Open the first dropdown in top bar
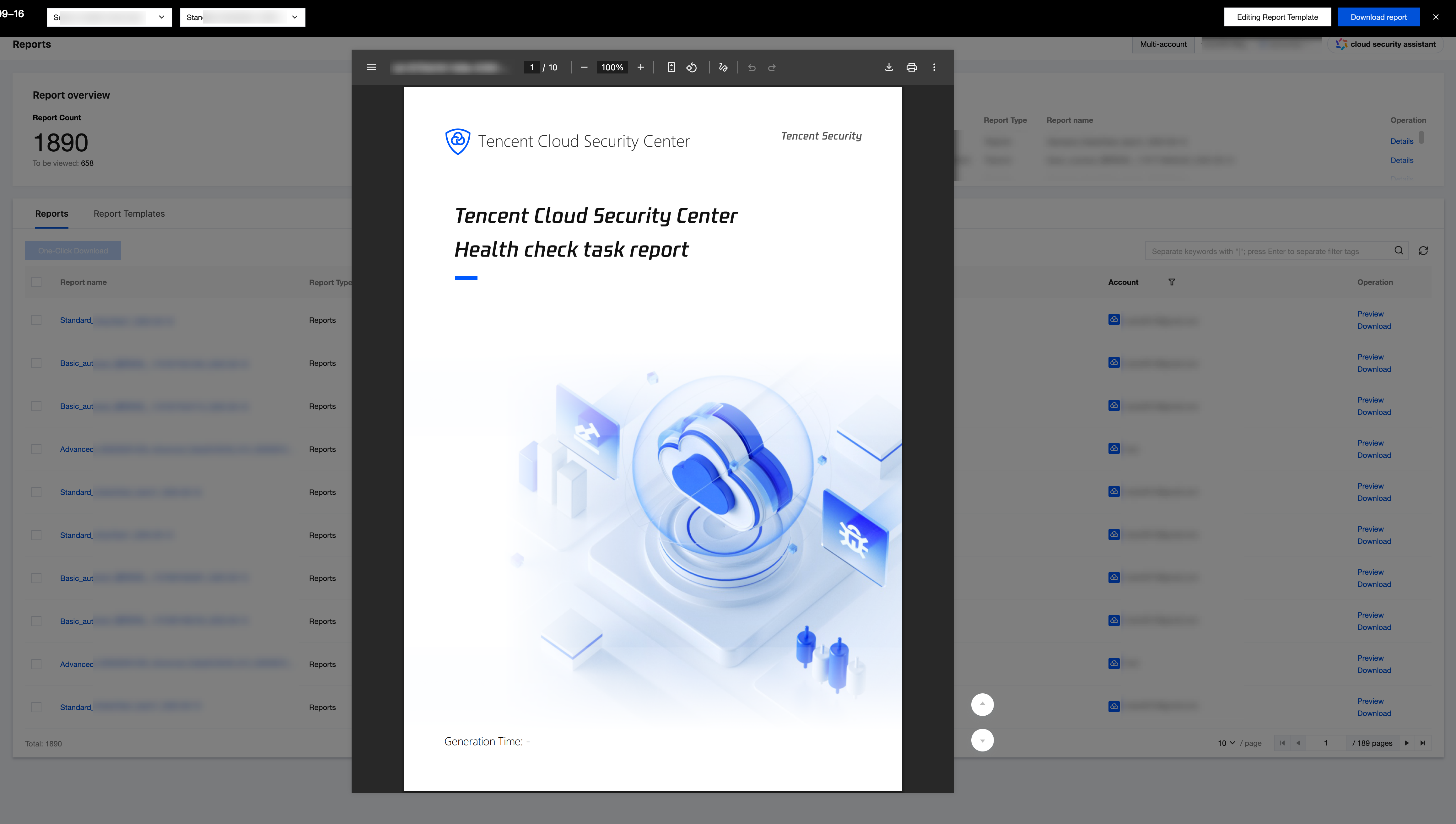This screenshot has width=1456, height=824. pos(109,17)
